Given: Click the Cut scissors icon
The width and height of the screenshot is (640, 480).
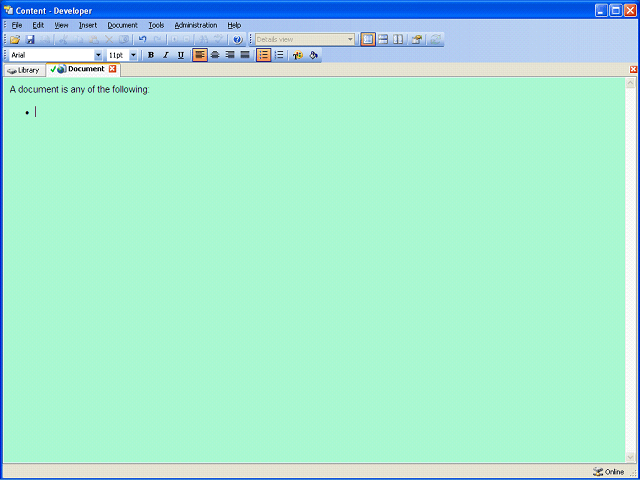Looking at the screenshot, I should (63, 40).
